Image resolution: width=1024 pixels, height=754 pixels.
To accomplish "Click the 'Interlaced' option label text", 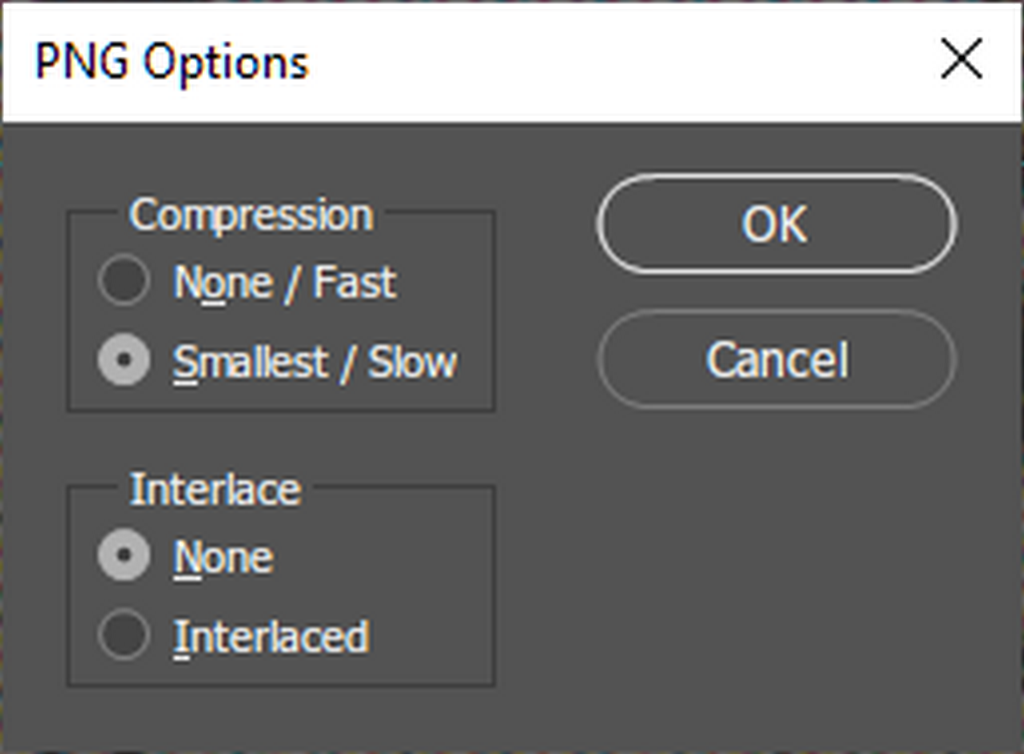I will point(271,637).
